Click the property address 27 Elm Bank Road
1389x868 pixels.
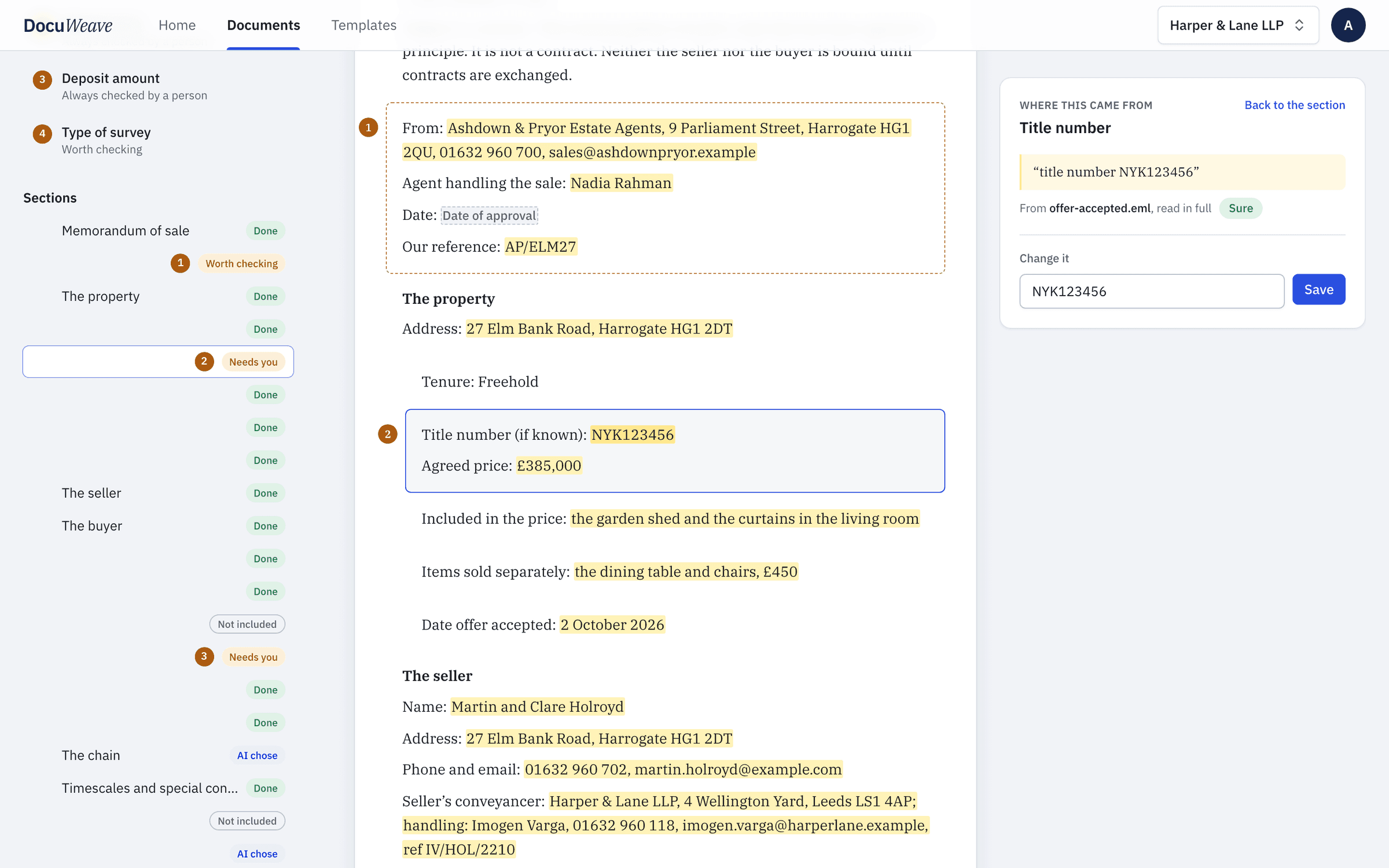click(599, 329)
